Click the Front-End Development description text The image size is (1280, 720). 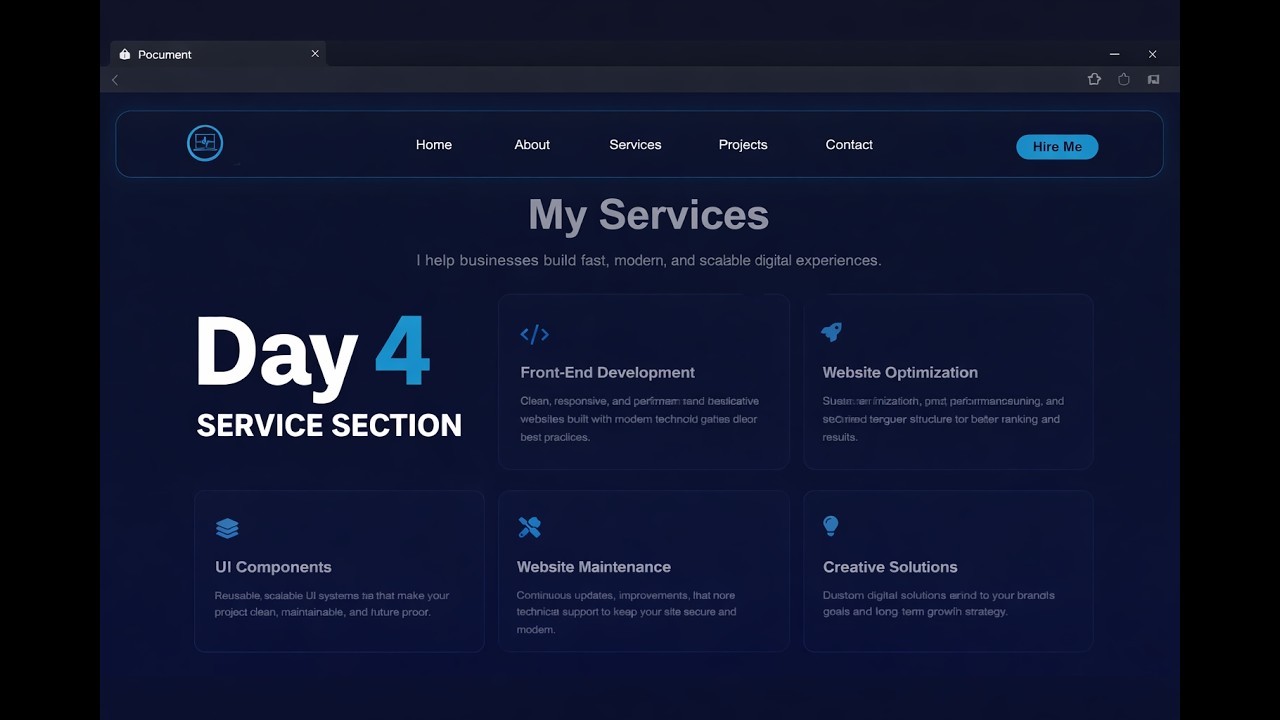point(639,419)
